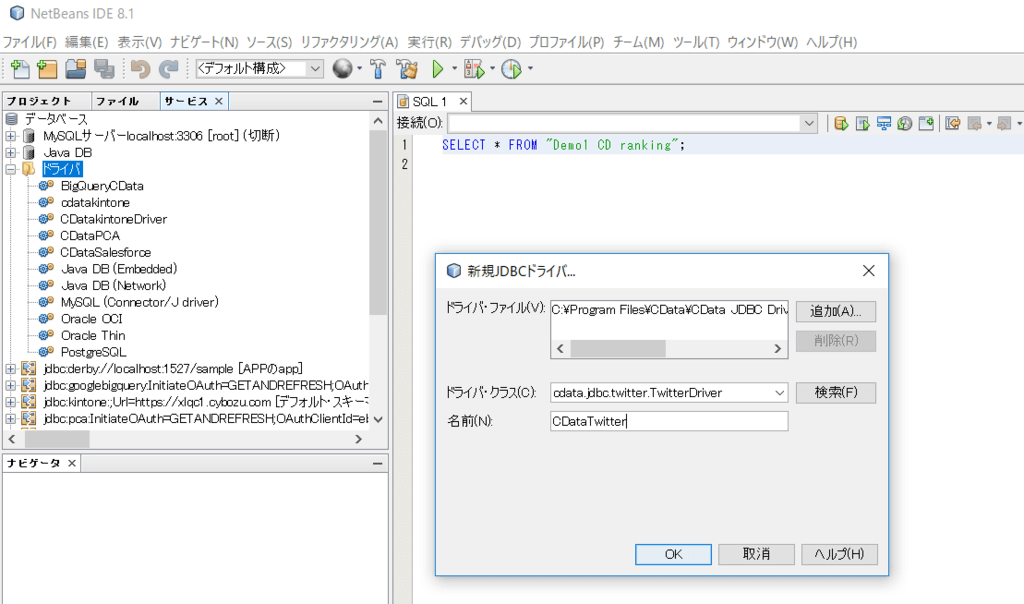Expand the Java DB node
1024x604 pixels.
coord(10,153)
